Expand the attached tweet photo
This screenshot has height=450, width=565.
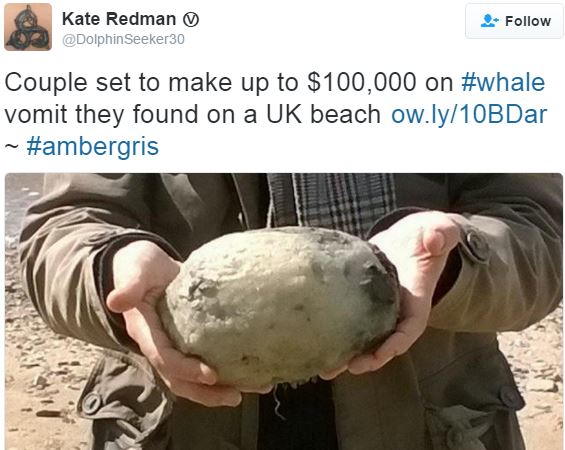[284, 311]
